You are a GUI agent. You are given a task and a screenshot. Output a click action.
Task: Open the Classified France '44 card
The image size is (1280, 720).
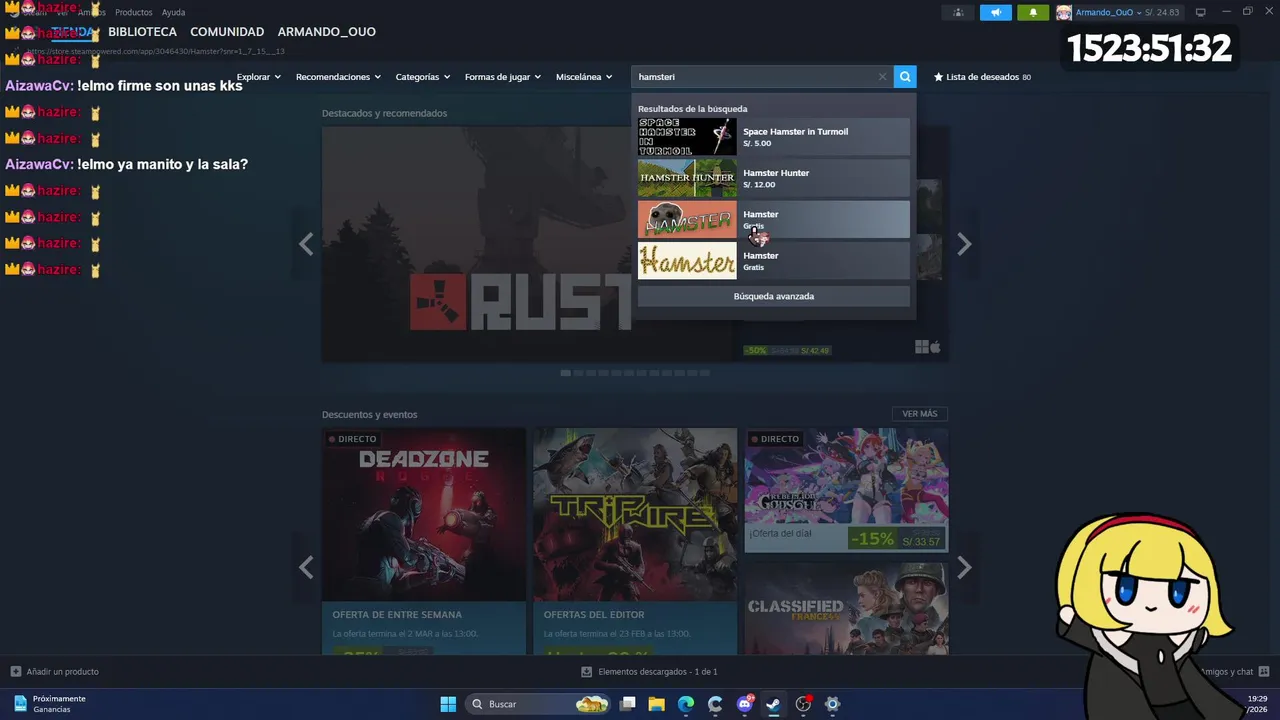(x=846, y=608)
